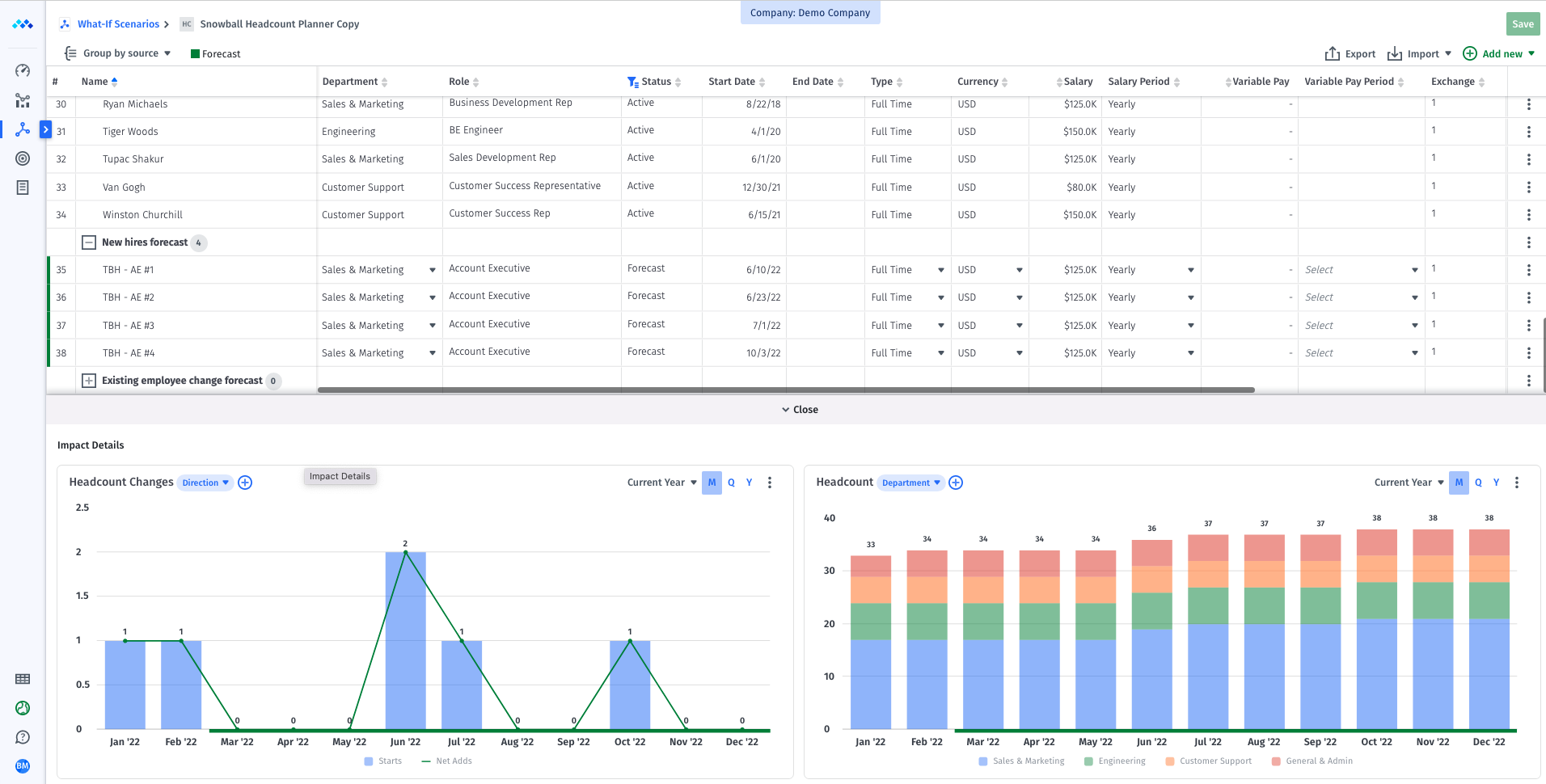This screenshot has width=1546, height=784.
Task: Open the Status column filter icon
Action: 633,82
